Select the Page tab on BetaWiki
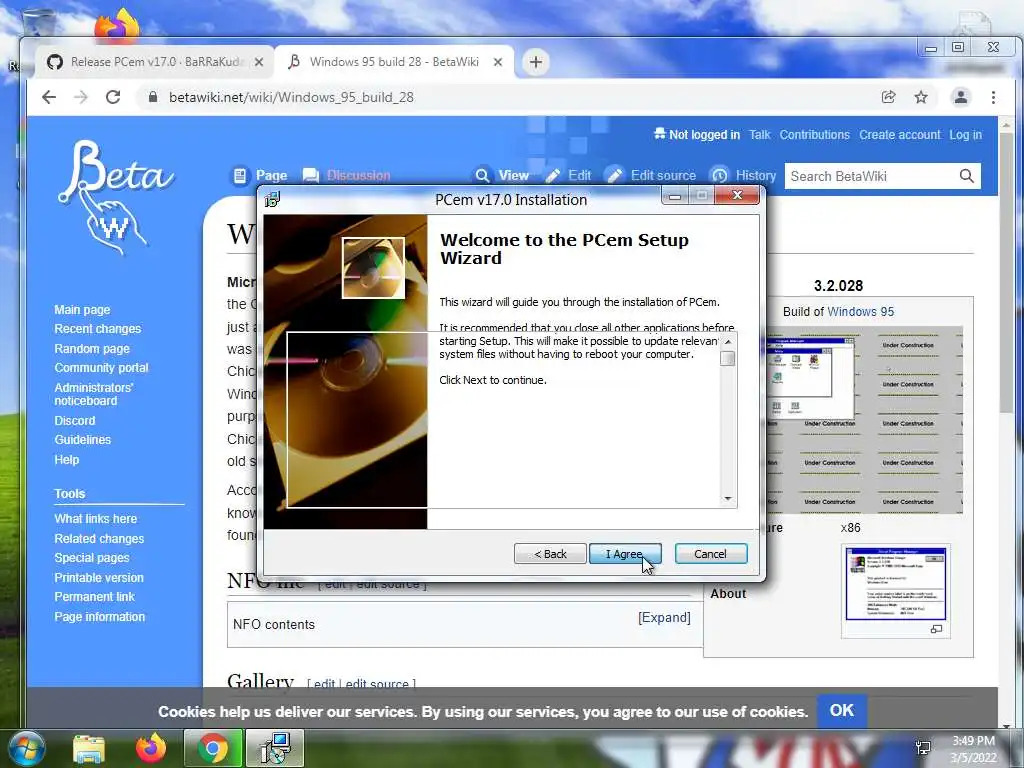This screenshot has width=1024, height=768. point(260,175)
